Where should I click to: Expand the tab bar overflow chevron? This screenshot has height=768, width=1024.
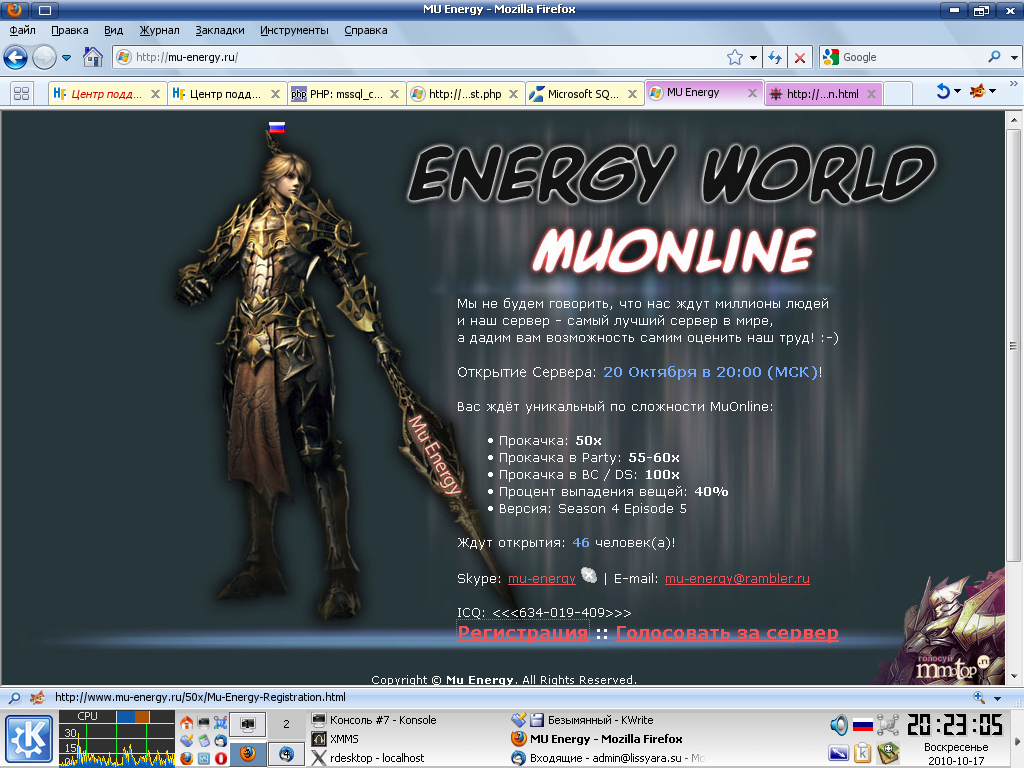1014,84
